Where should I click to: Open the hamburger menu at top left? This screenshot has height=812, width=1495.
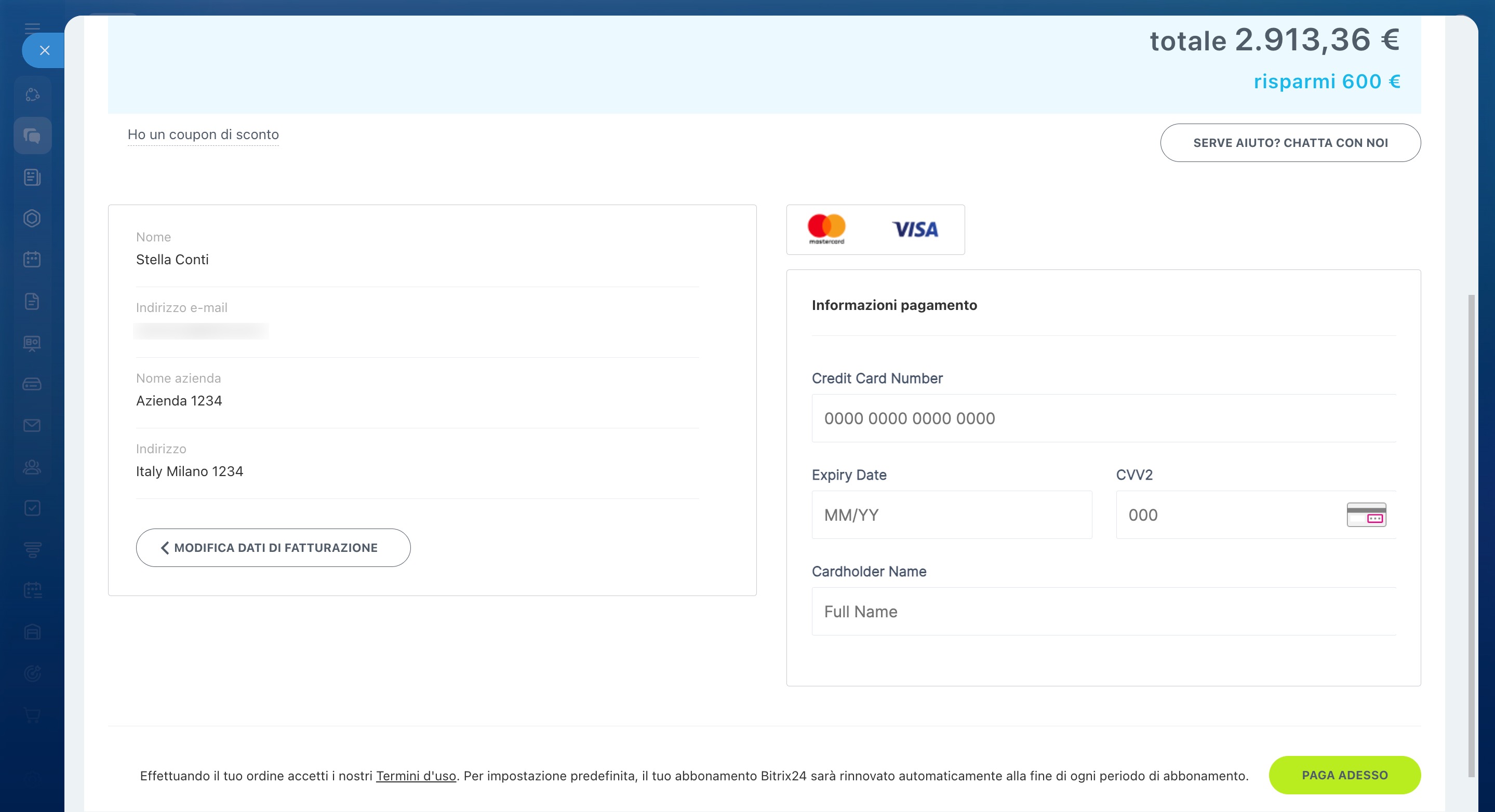(32, 28)
